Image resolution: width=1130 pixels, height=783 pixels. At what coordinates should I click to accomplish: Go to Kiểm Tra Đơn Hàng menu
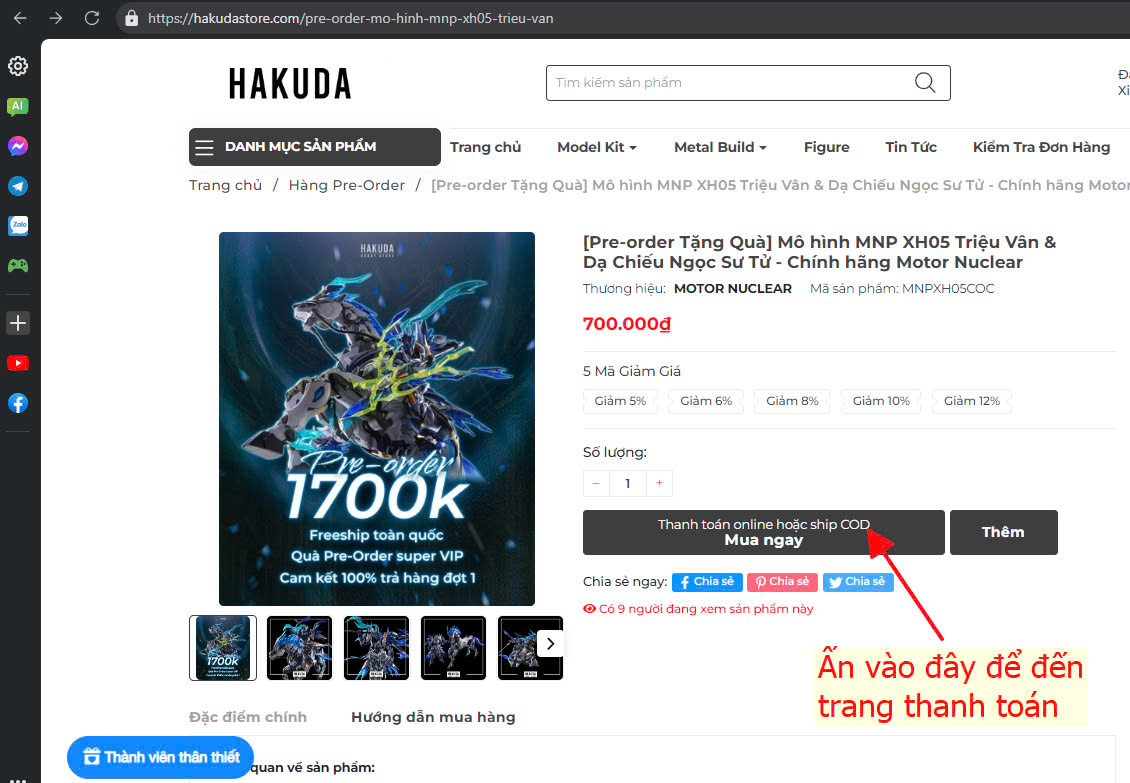(1041, 147)
